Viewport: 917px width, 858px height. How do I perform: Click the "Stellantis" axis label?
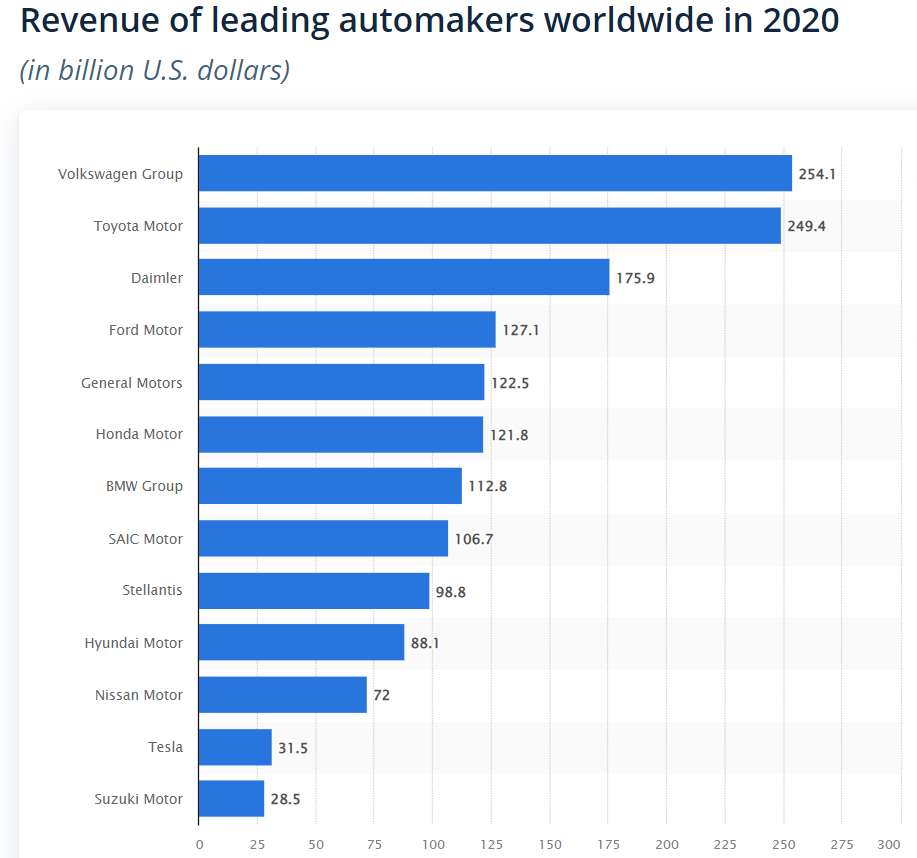pos(153,590)
